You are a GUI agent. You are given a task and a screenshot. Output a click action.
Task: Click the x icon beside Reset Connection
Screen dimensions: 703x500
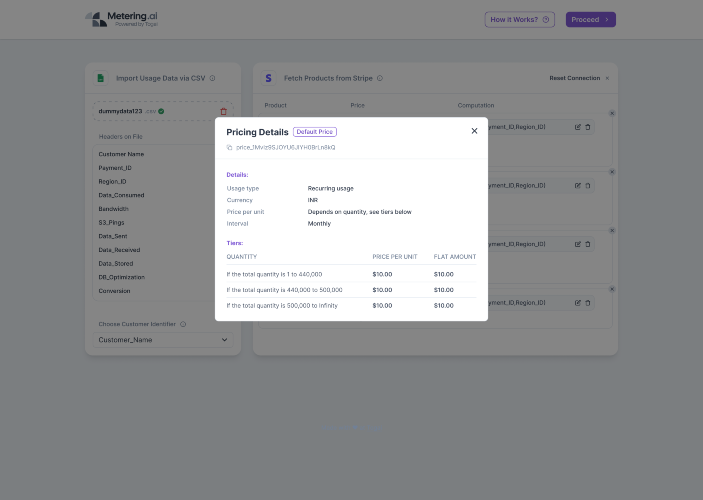608,78
